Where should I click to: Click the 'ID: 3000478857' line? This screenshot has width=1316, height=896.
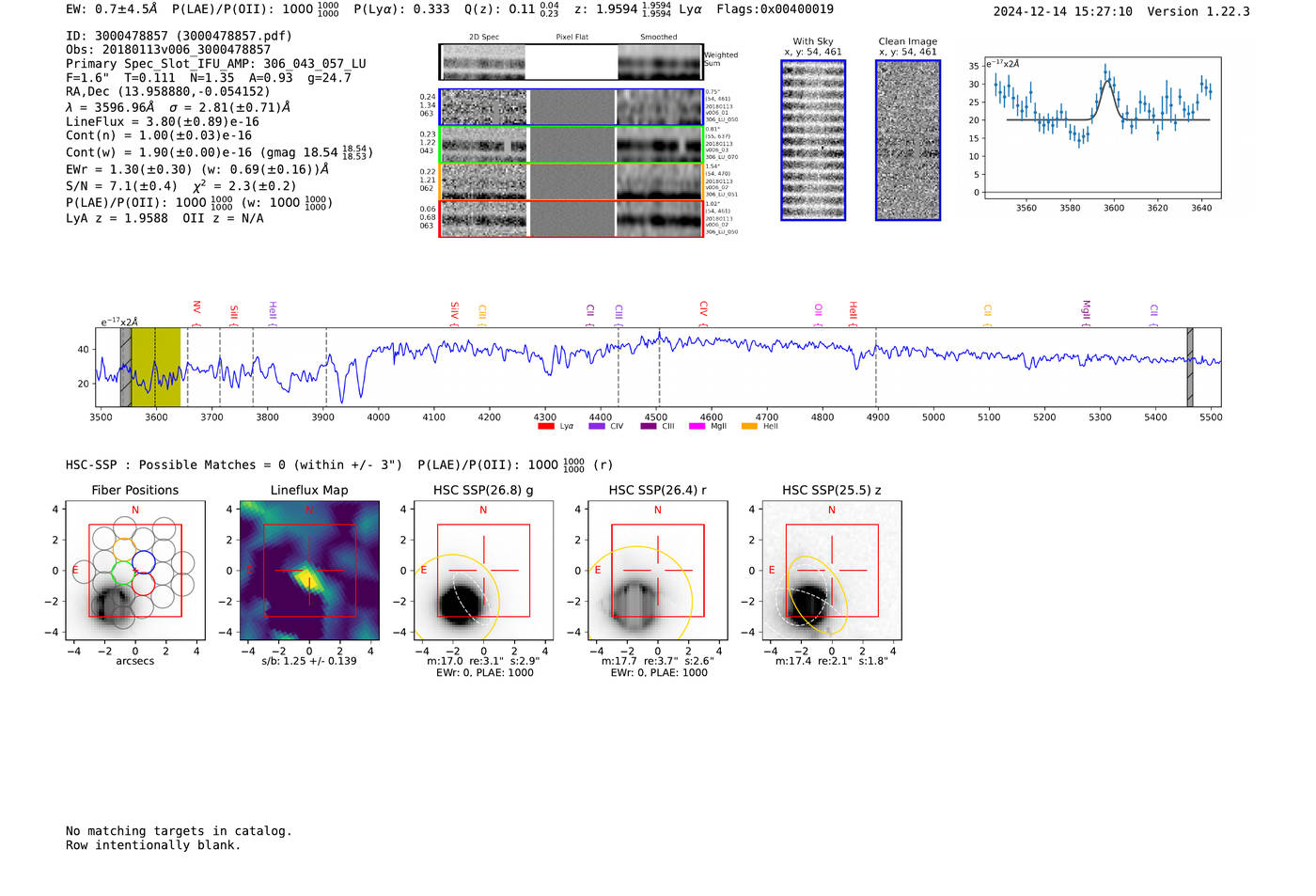(x=179, y=36)
